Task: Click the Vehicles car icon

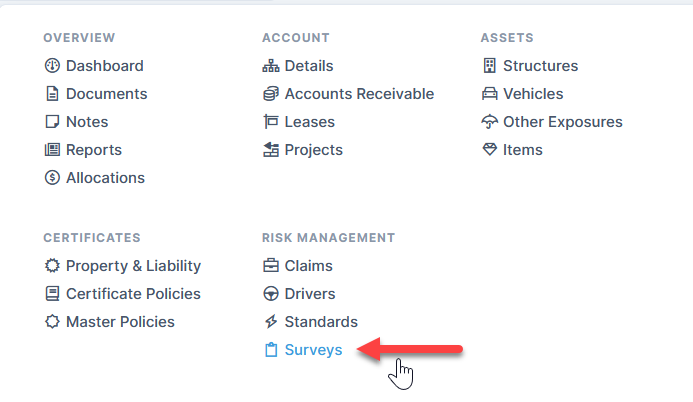Action: tap(490, 94)
